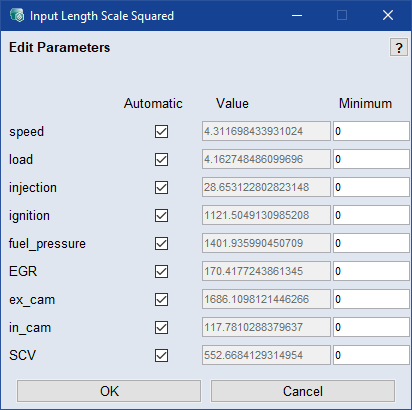Close the Input Length Scale Squared dialog
412x410 pixels.
(388, 15)
